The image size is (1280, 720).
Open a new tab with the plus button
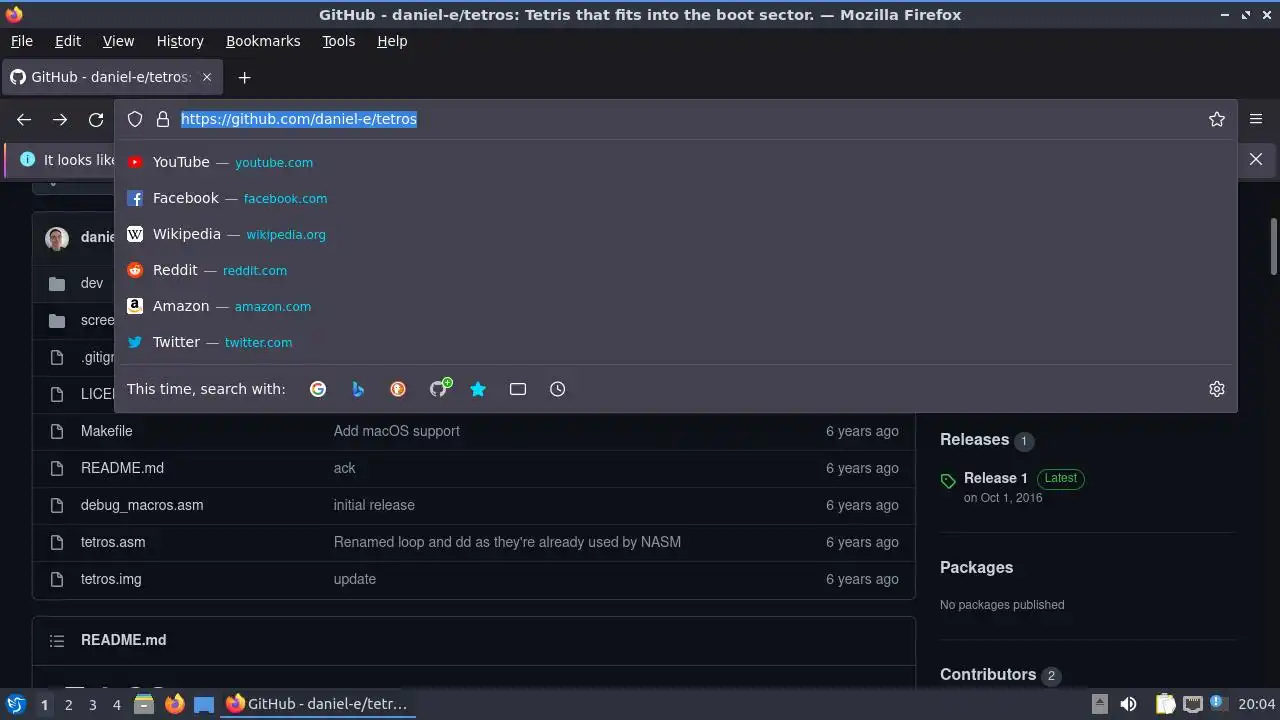point(244,77)
